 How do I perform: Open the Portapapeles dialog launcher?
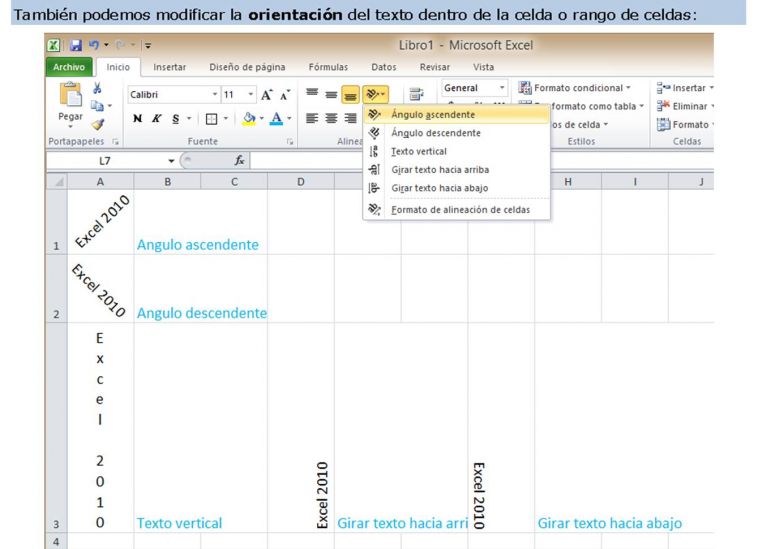point(115,142)
